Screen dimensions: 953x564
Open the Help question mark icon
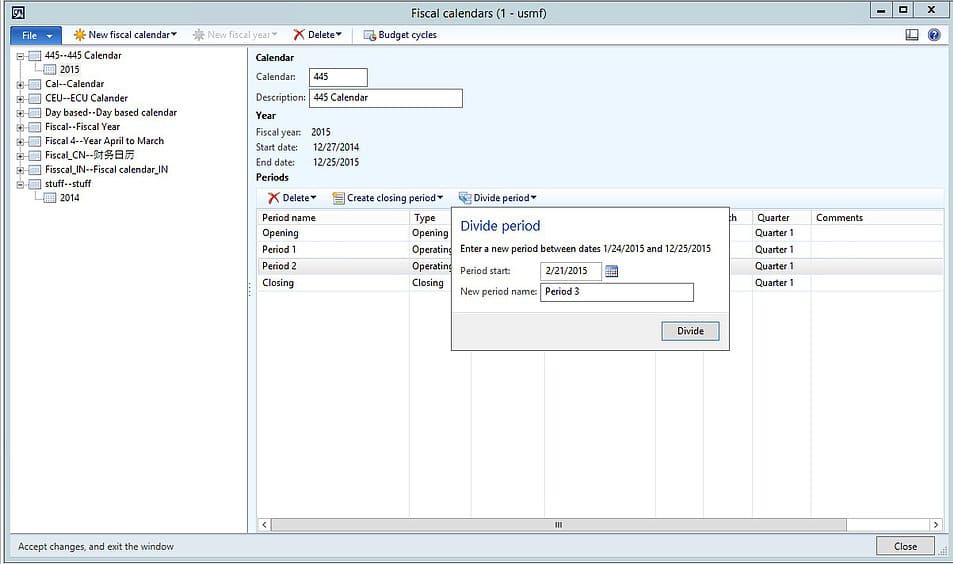[934, 35]
